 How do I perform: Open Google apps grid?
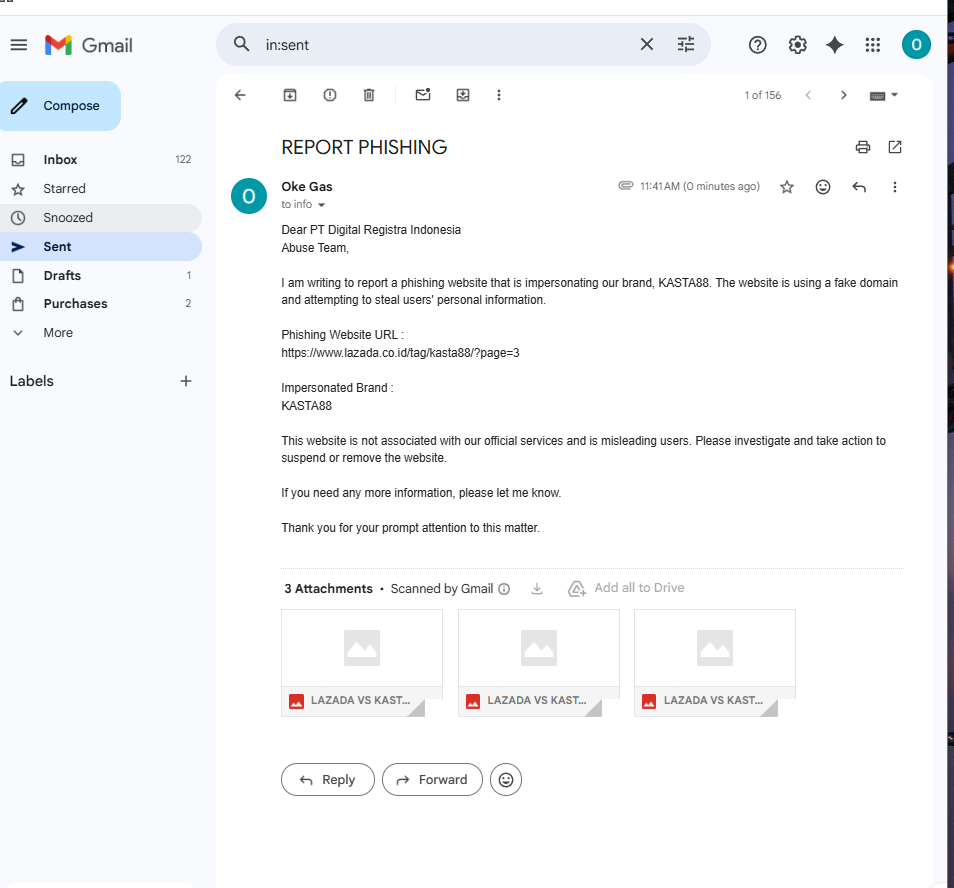[872, 45]
